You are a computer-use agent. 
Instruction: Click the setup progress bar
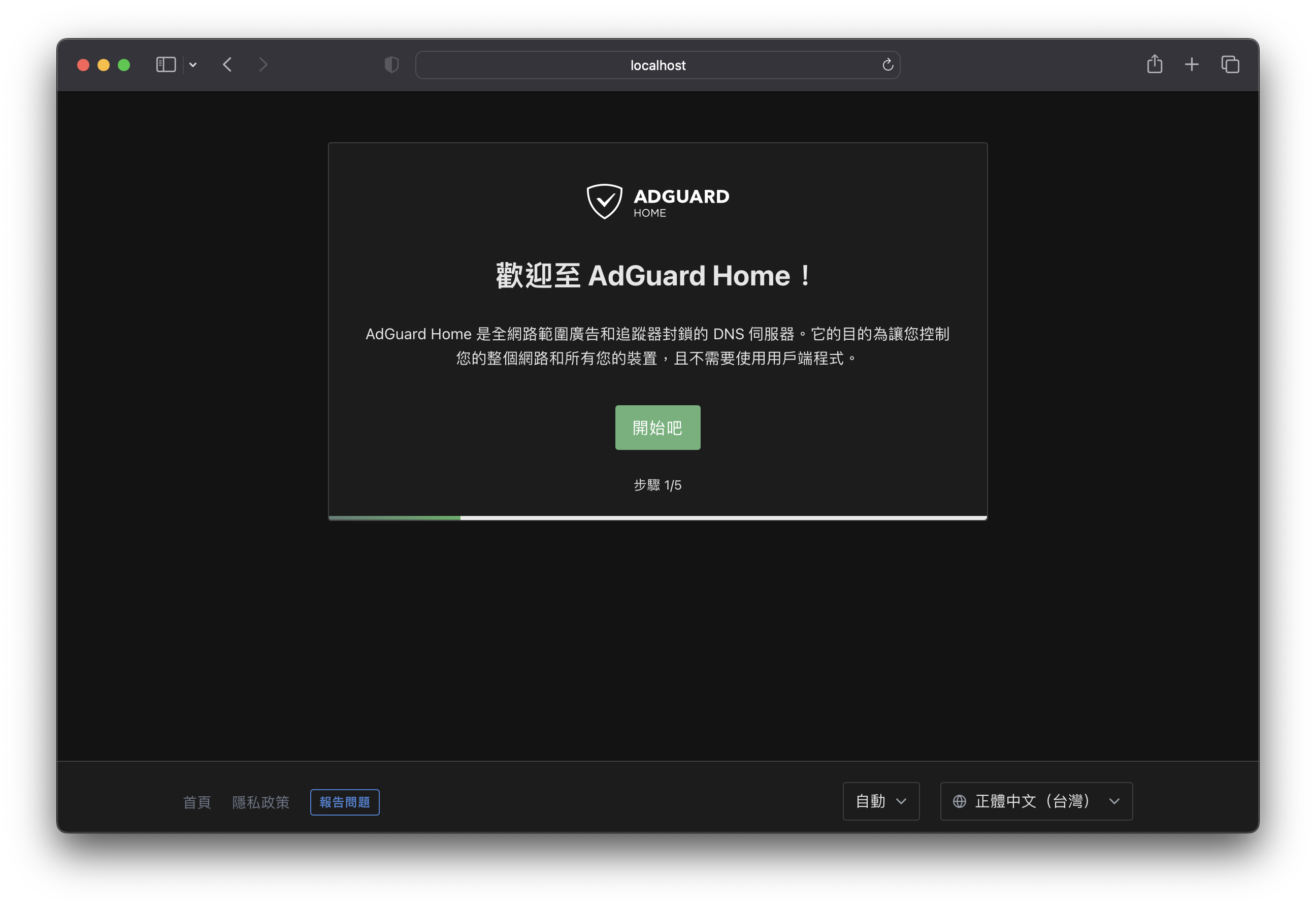(x=657, y=517)
